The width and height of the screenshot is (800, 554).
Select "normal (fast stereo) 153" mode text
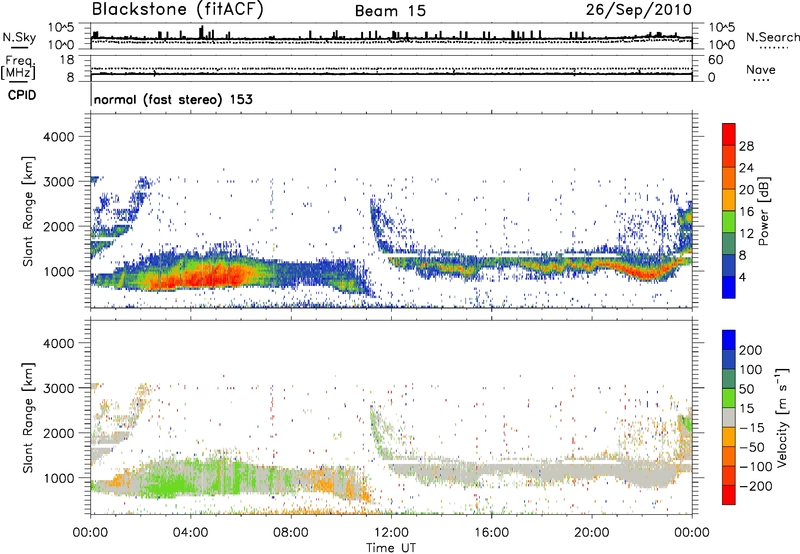(x=173, y=100)
